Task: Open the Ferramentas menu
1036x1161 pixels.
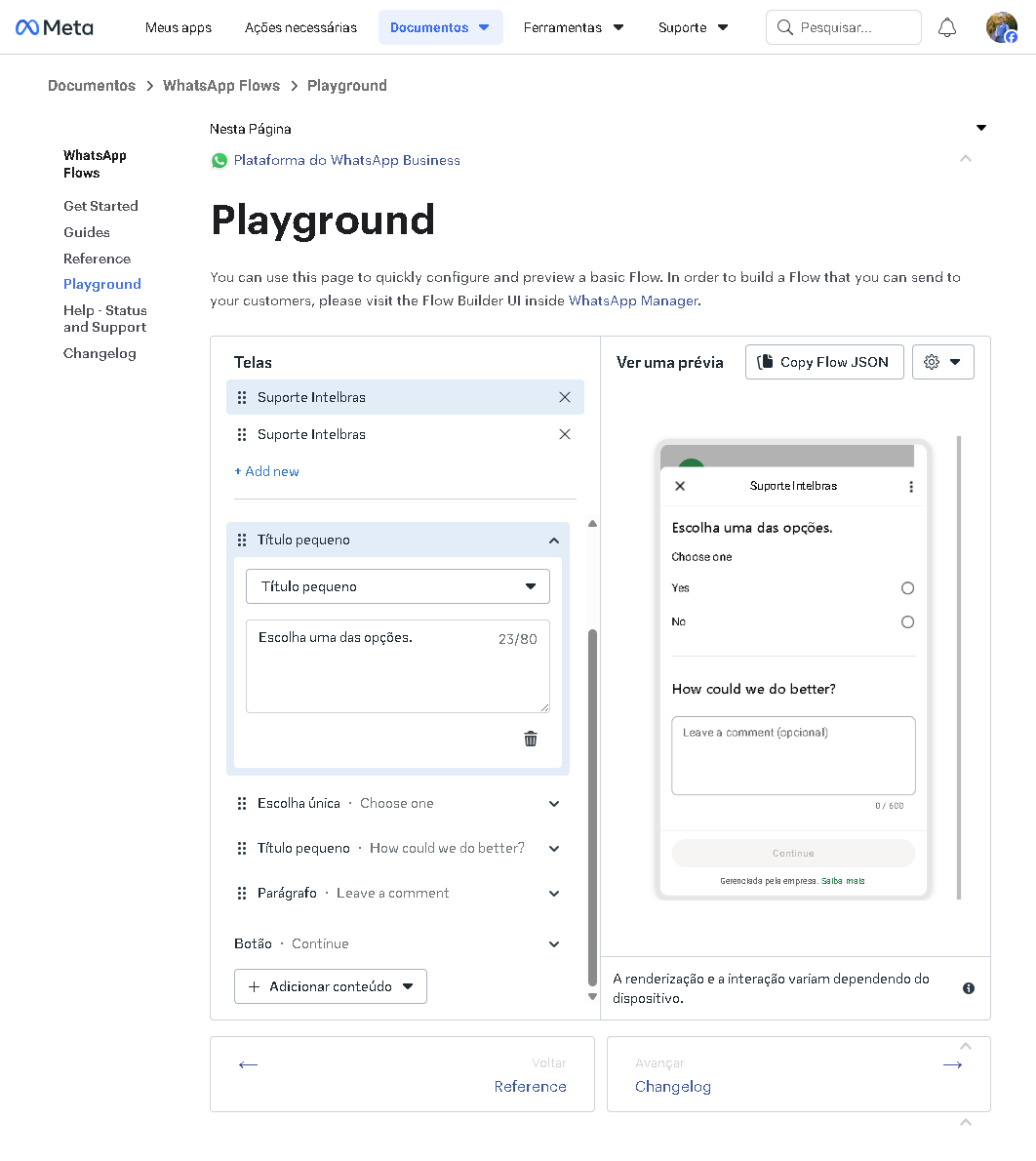Action: pos(574,27)
